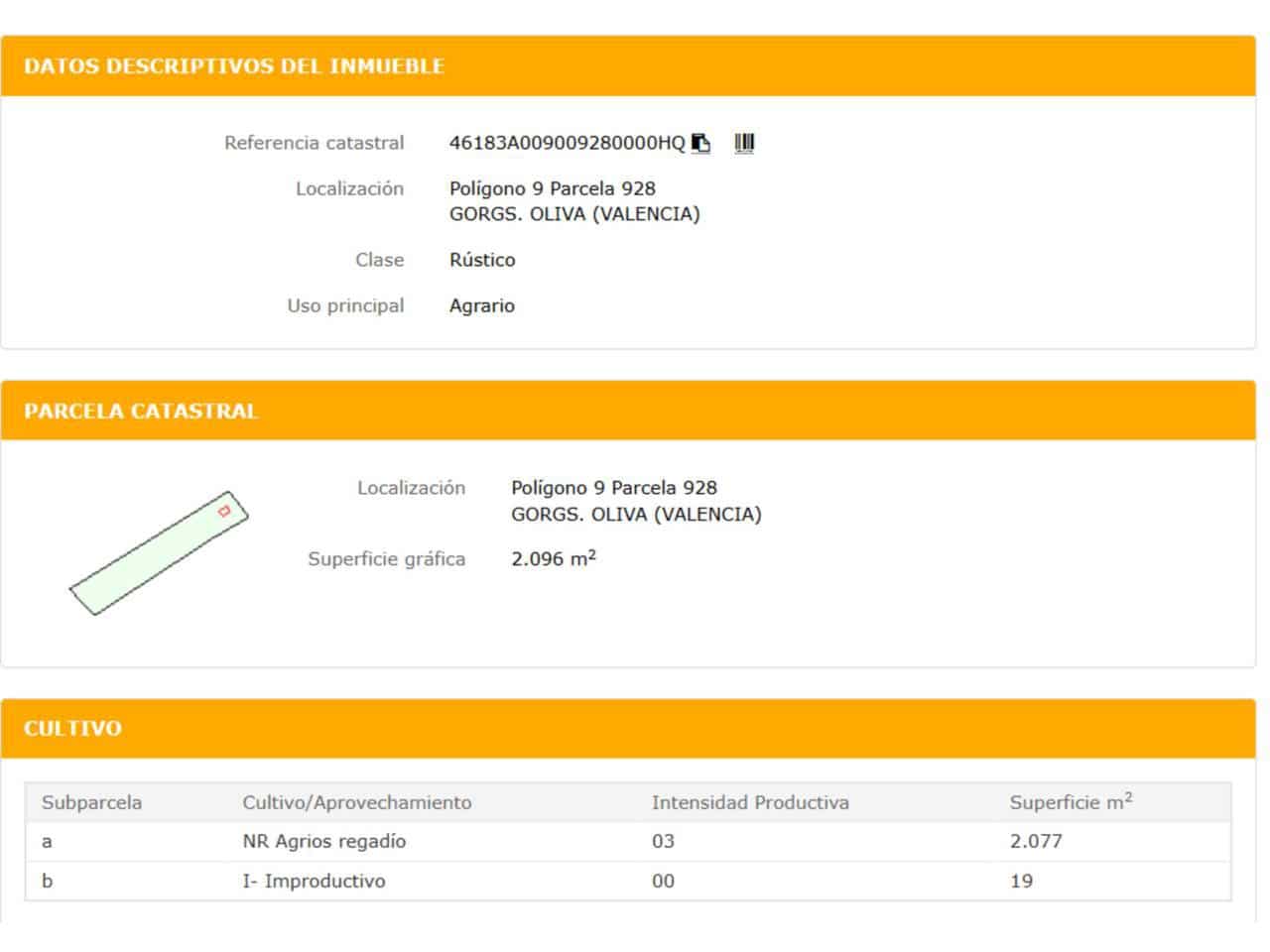
Task: Click the Agrario main use value
Action: point(481,305)
